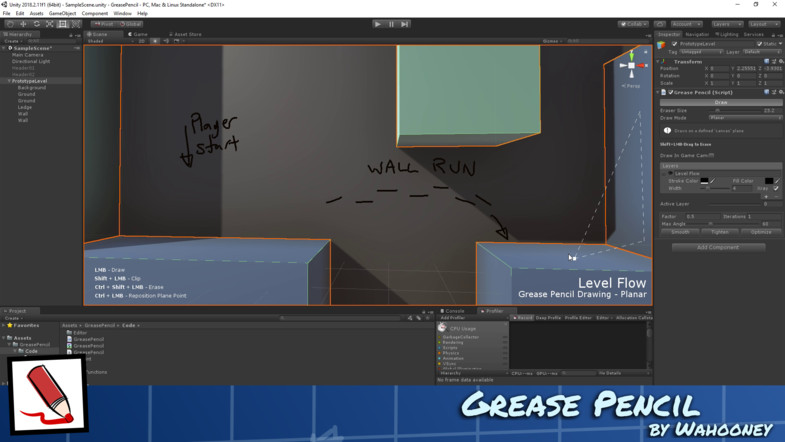Viewport: 785px width, 442px height.
Task: Open the Collab dropdown
Action: (633, 24)
